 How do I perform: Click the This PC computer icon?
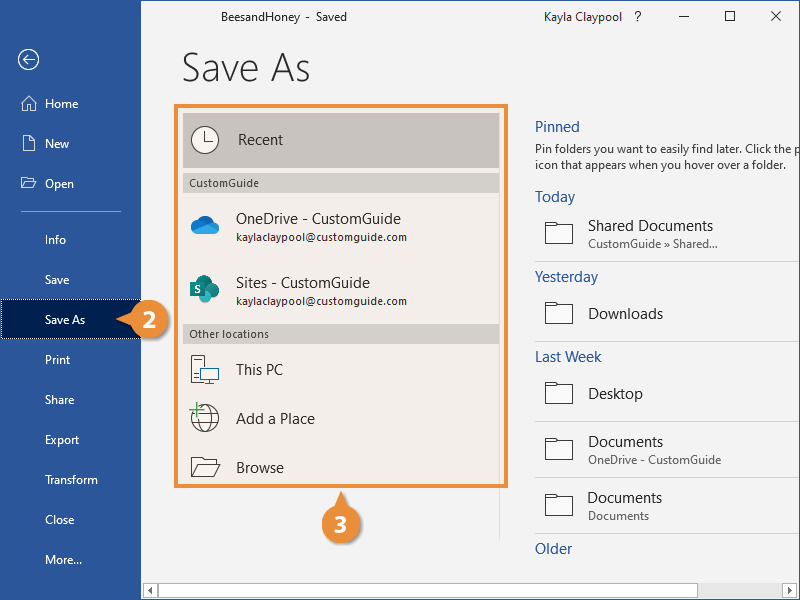[x=205, y=370]
